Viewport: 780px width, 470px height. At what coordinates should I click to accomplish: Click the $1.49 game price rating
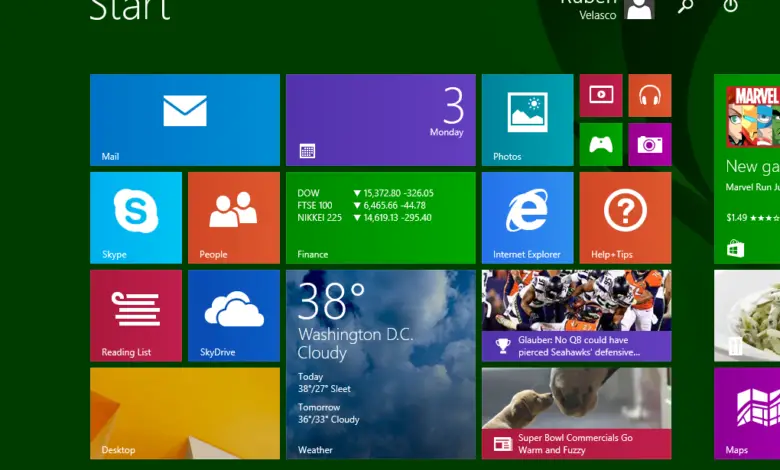753,218
